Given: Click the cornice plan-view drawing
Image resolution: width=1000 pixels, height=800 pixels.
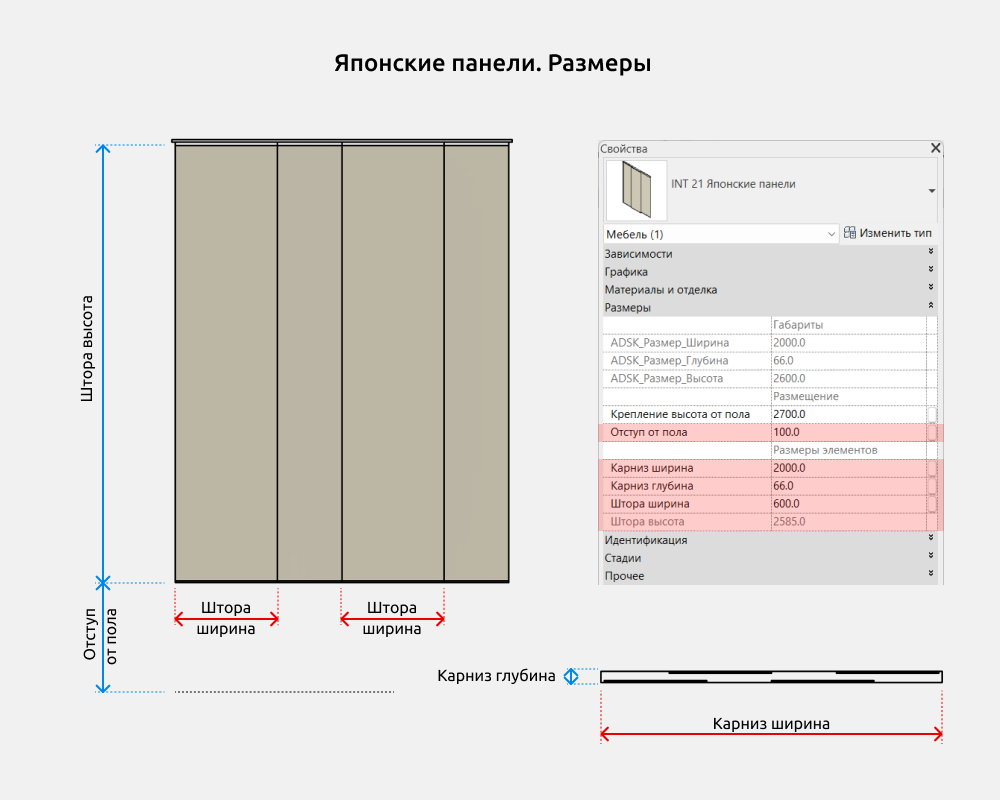Looking at the screenshot, I should coord(771,677).
